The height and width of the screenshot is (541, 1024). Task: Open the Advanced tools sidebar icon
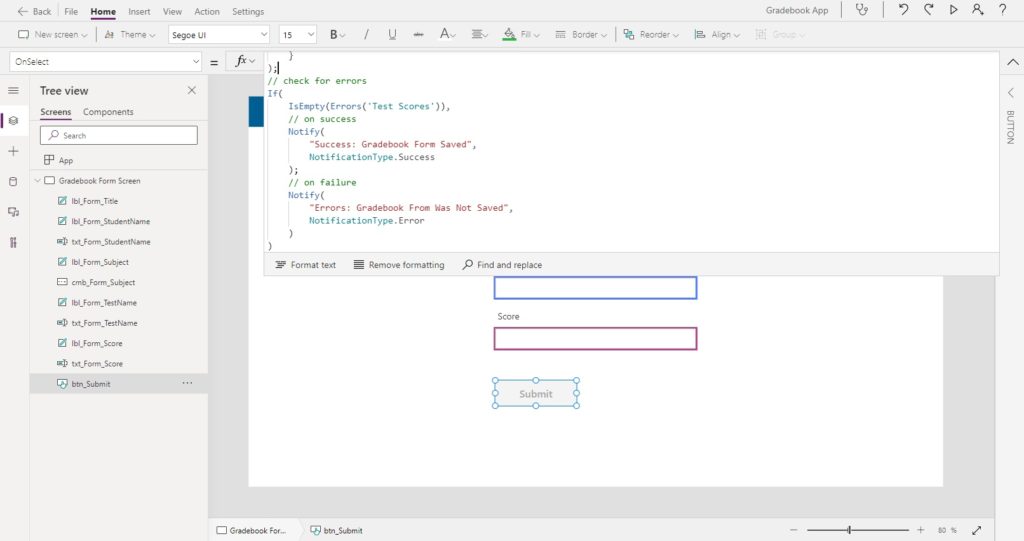click(13, 242)
